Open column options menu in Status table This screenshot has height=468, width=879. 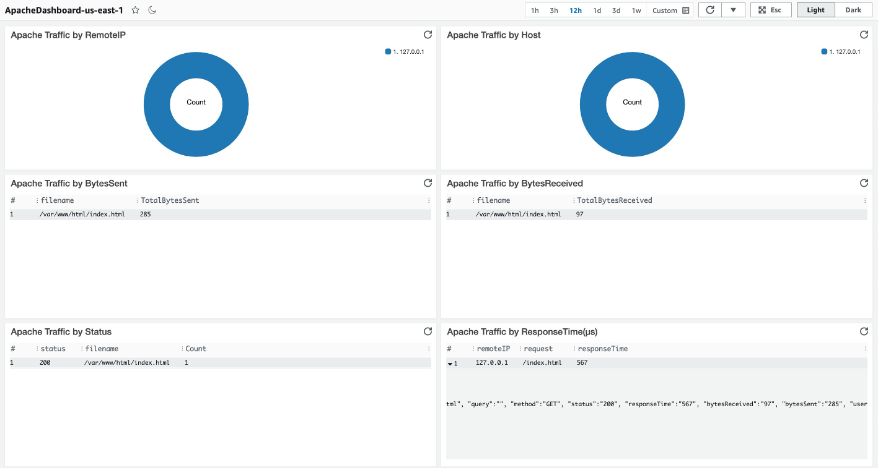pos(429,349)
